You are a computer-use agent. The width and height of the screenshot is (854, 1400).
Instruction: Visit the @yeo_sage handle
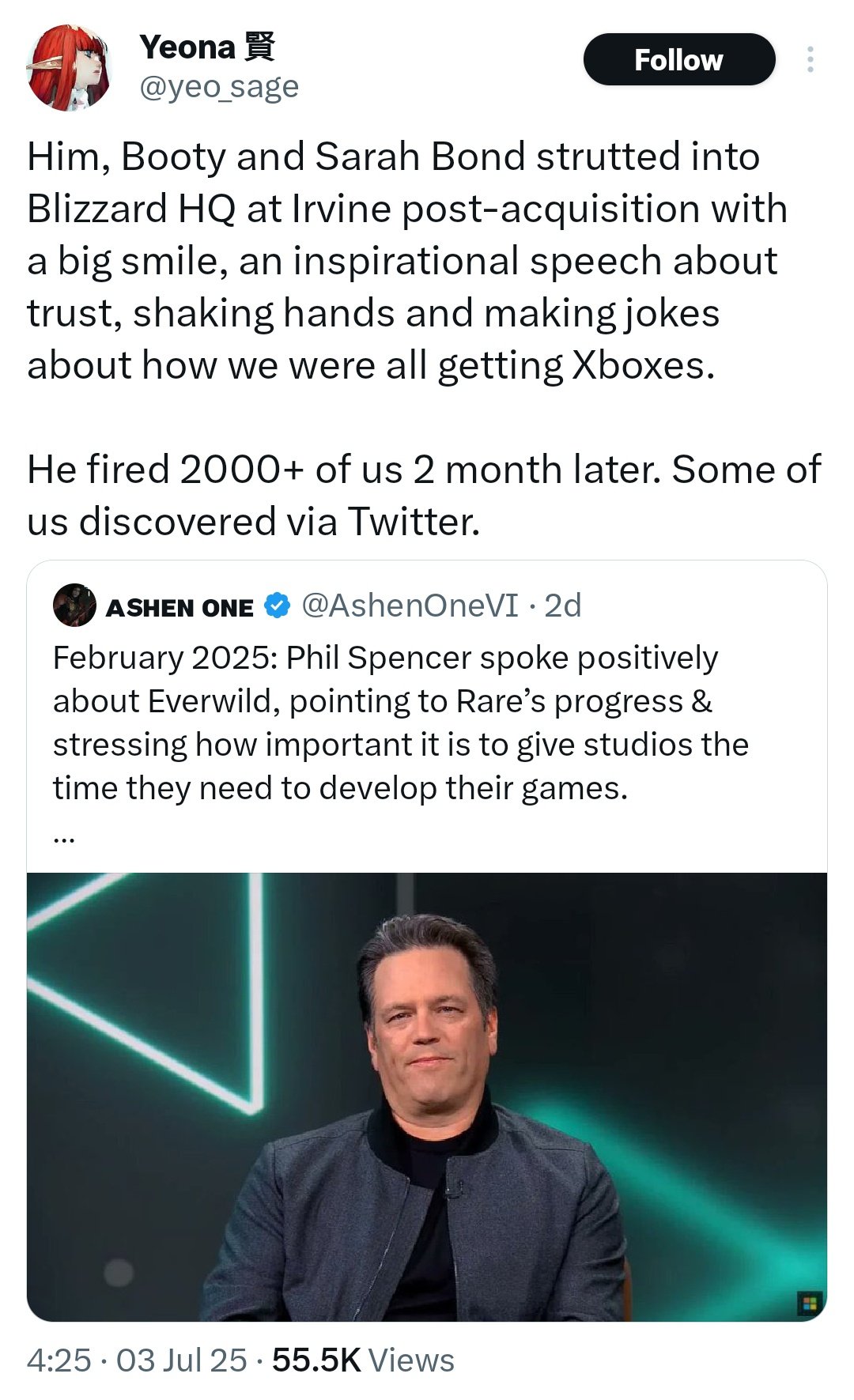click(219, 86)
